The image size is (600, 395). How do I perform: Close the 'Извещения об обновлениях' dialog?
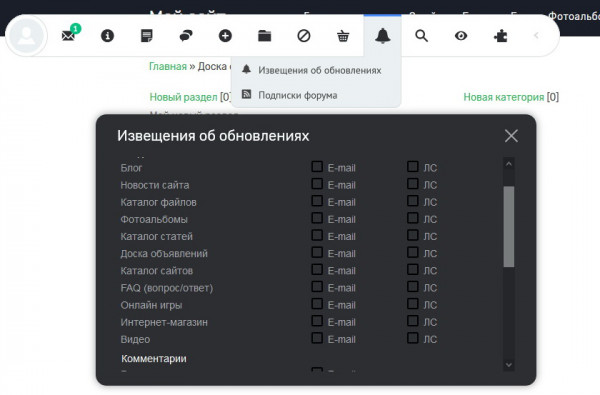click(x=511, y=136)
